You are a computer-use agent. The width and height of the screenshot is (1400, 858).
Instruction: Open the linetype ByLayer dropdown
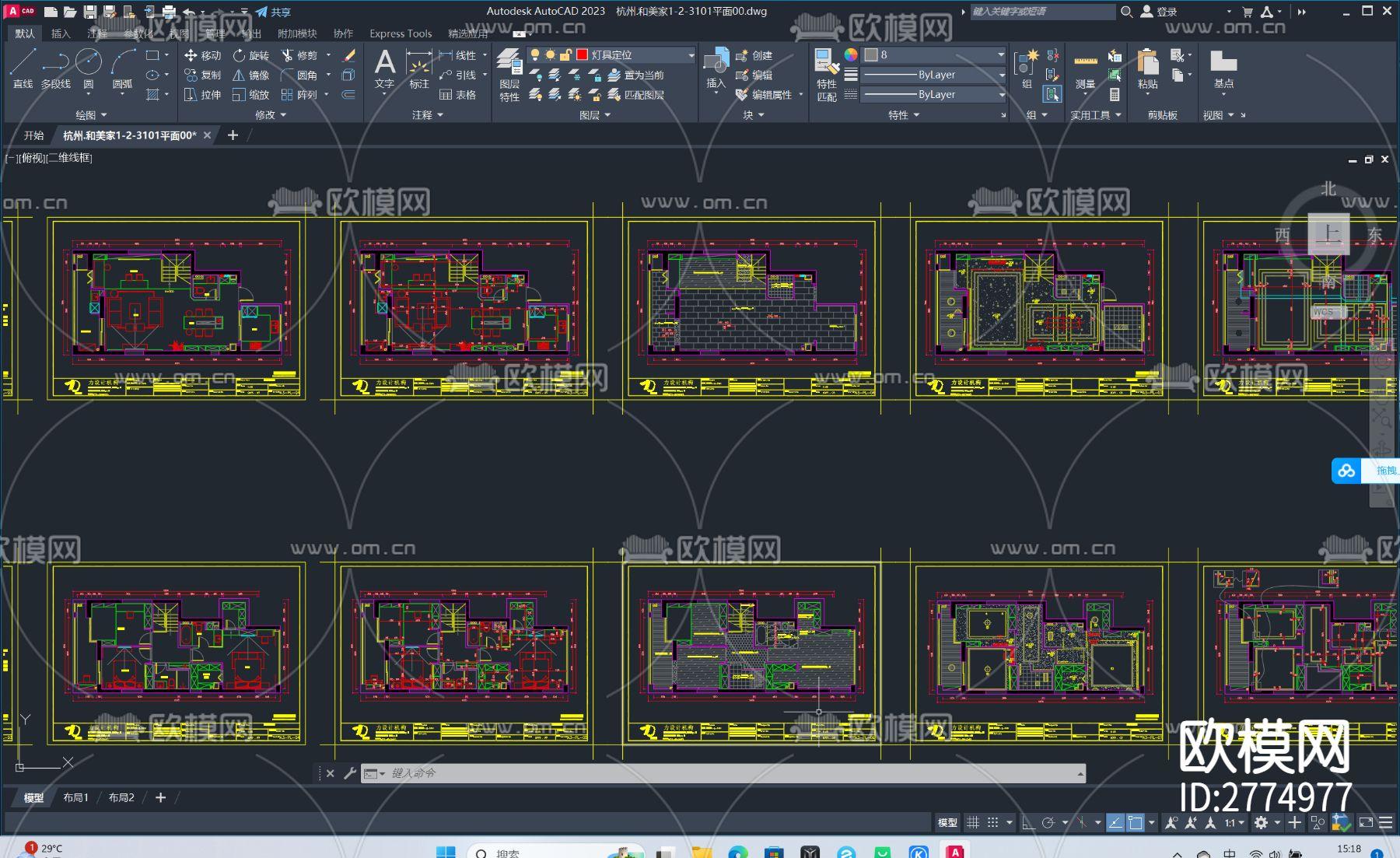(934, 94)
